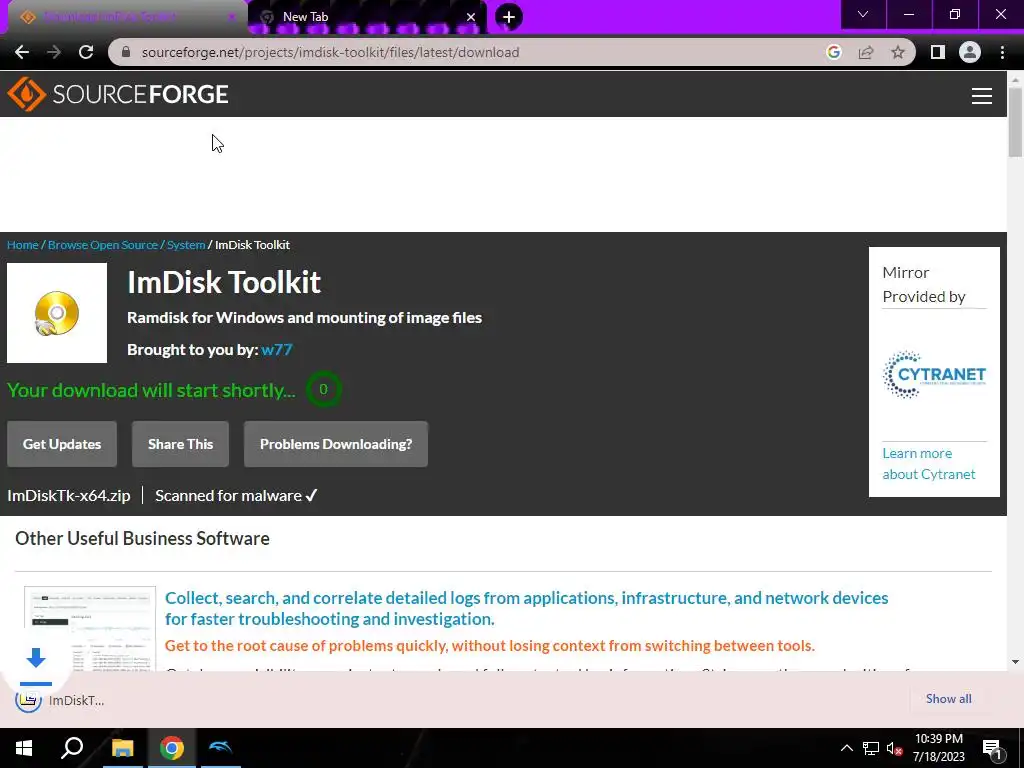Click Problems Downloading? button
Image resolution: width=1024 pixels, height=768 pixels.
336,444
